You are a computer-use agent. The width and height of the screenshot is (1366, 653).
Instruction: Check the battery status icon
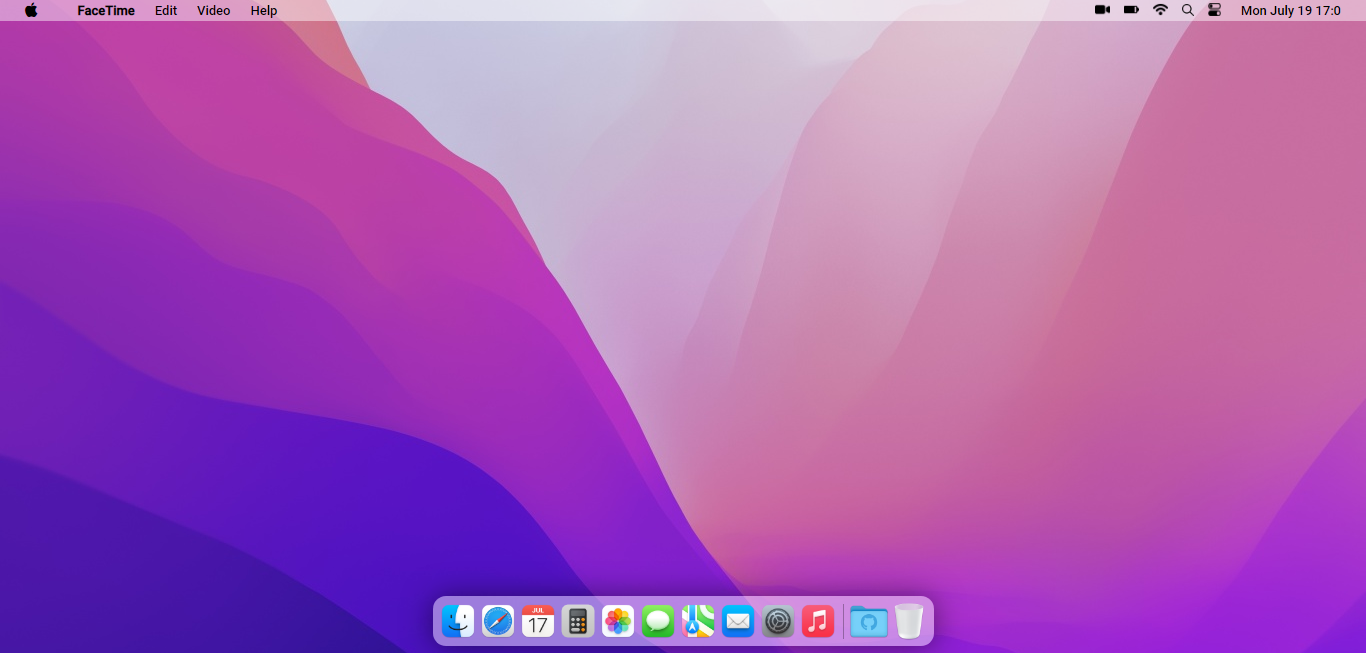coord(1131,10)
